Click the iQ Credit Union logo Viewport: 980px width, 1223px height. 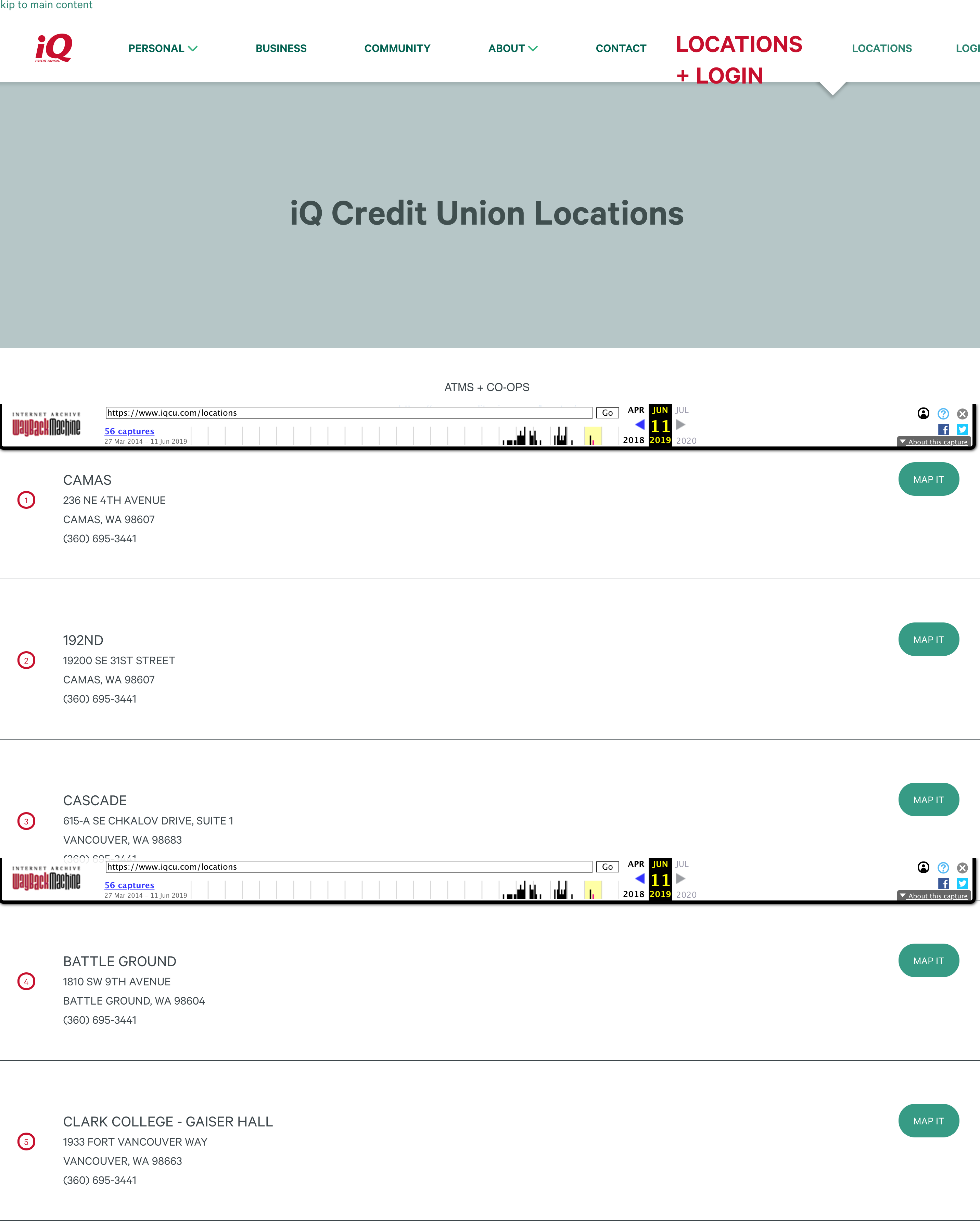[54, 48]
